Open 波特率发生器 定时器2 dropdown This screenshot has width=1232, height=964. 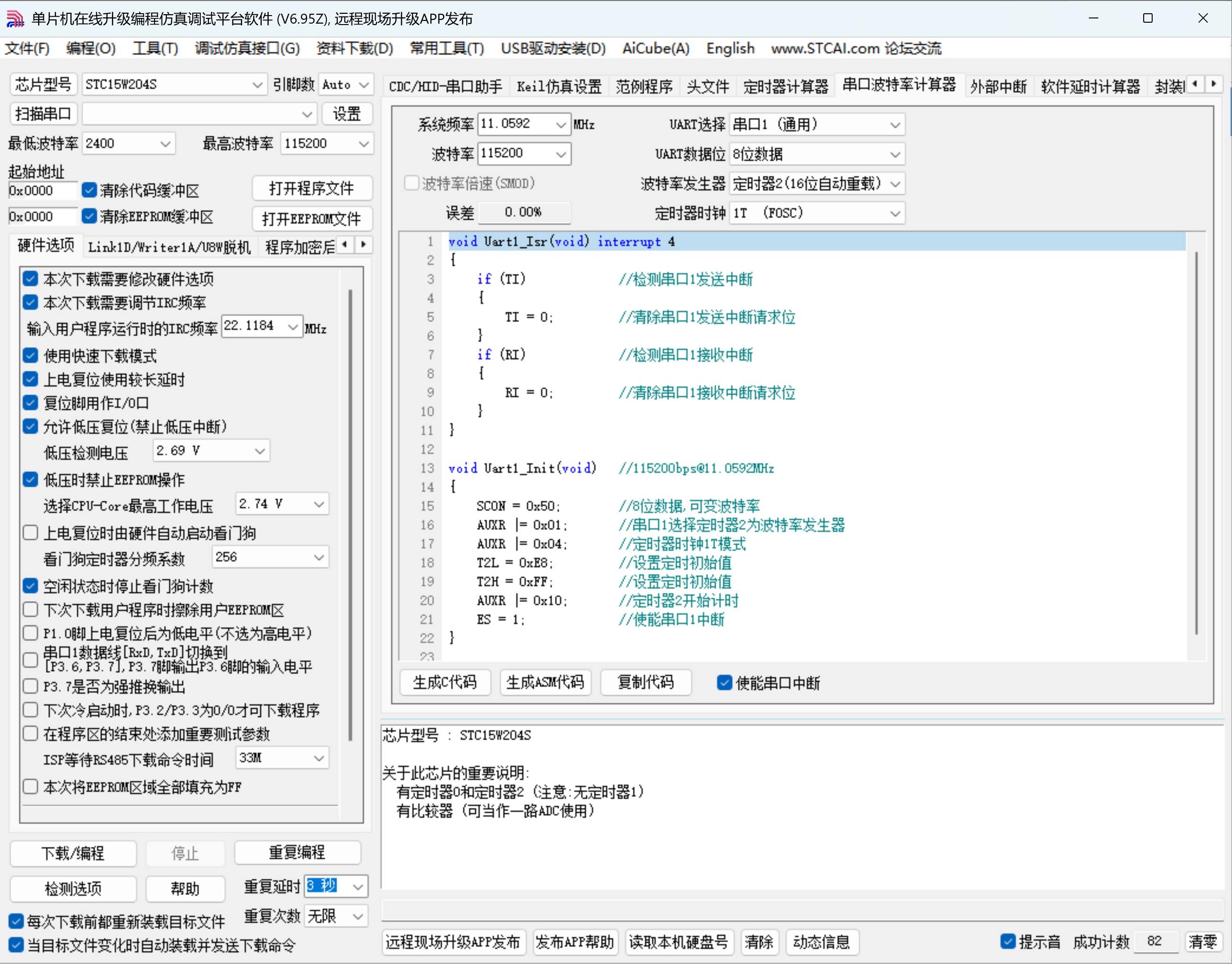[x=895, y=184]
